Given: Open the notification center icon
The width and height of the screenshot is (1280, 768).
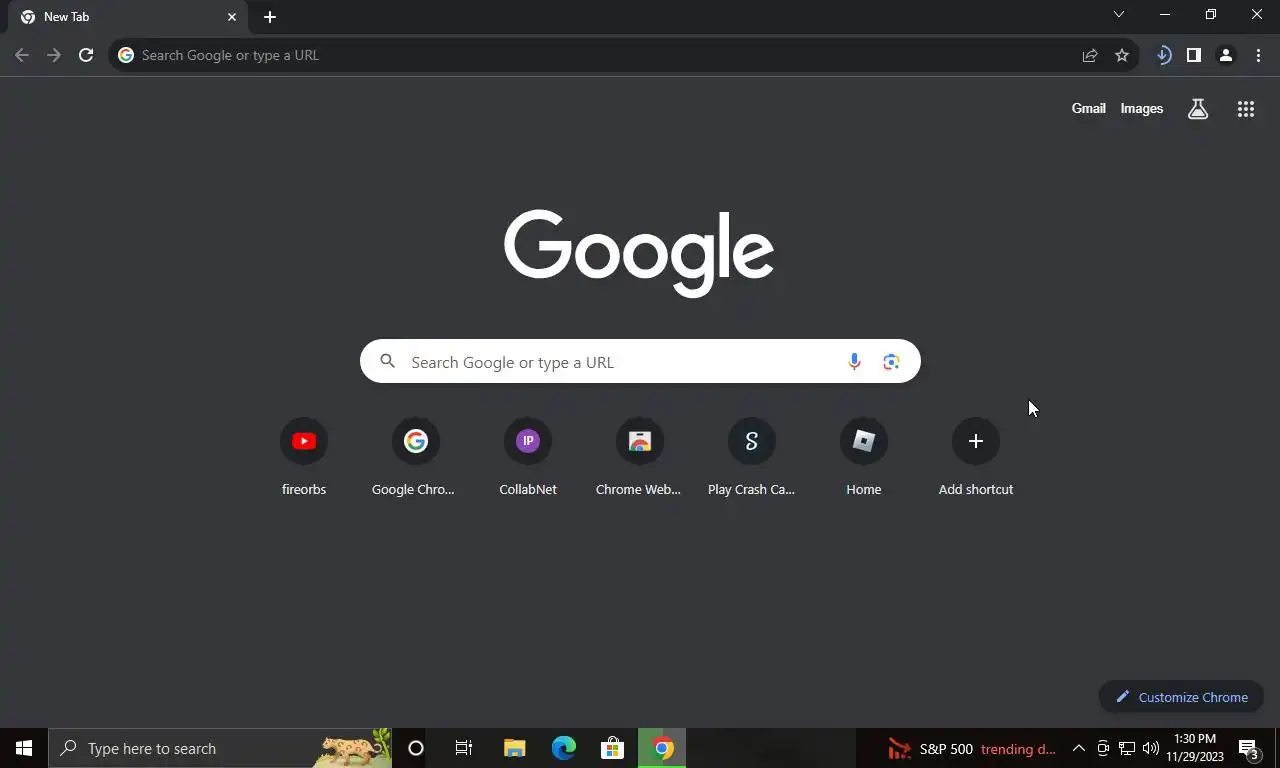Looking at the screenshot, I should 1248,748.
